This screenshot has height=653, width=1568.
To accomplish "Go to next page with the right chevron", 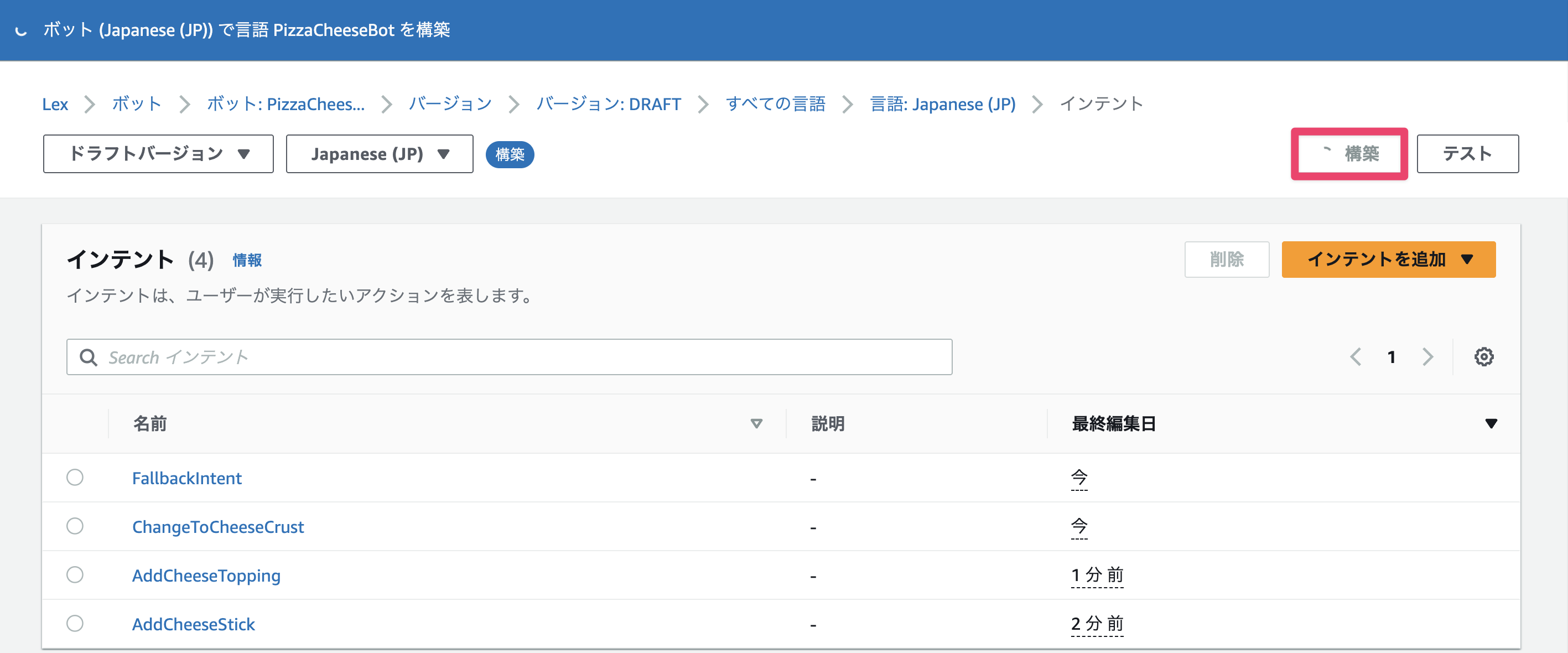I will tap(1427, 356).
